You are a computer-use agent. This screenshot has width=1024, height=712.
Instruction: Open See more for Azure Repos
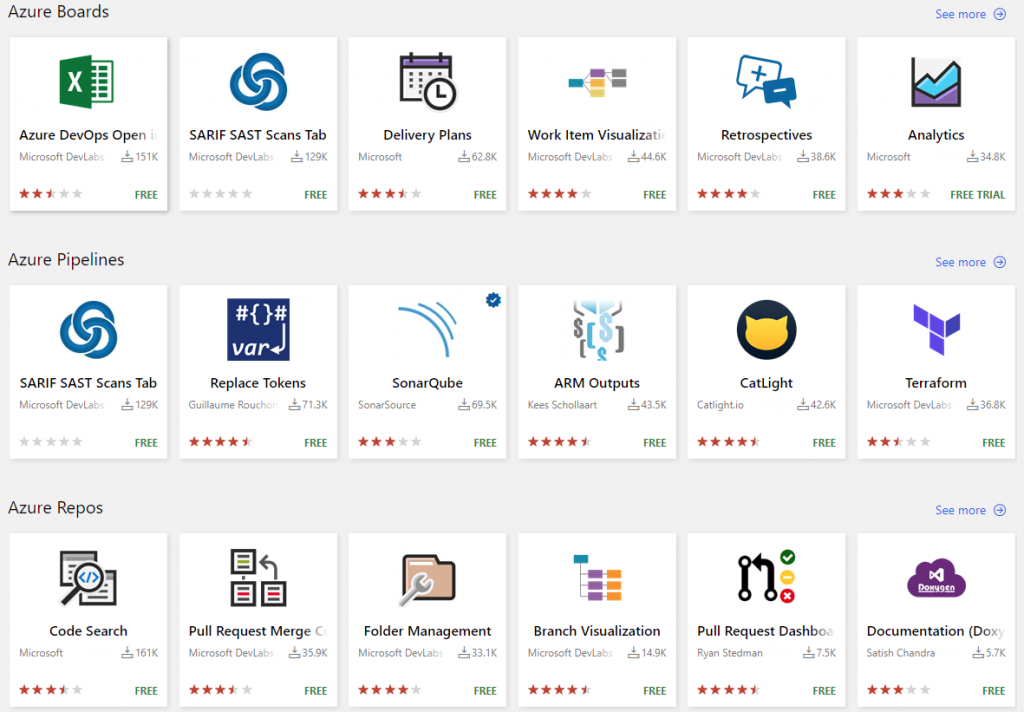click(x=961, y=510)
